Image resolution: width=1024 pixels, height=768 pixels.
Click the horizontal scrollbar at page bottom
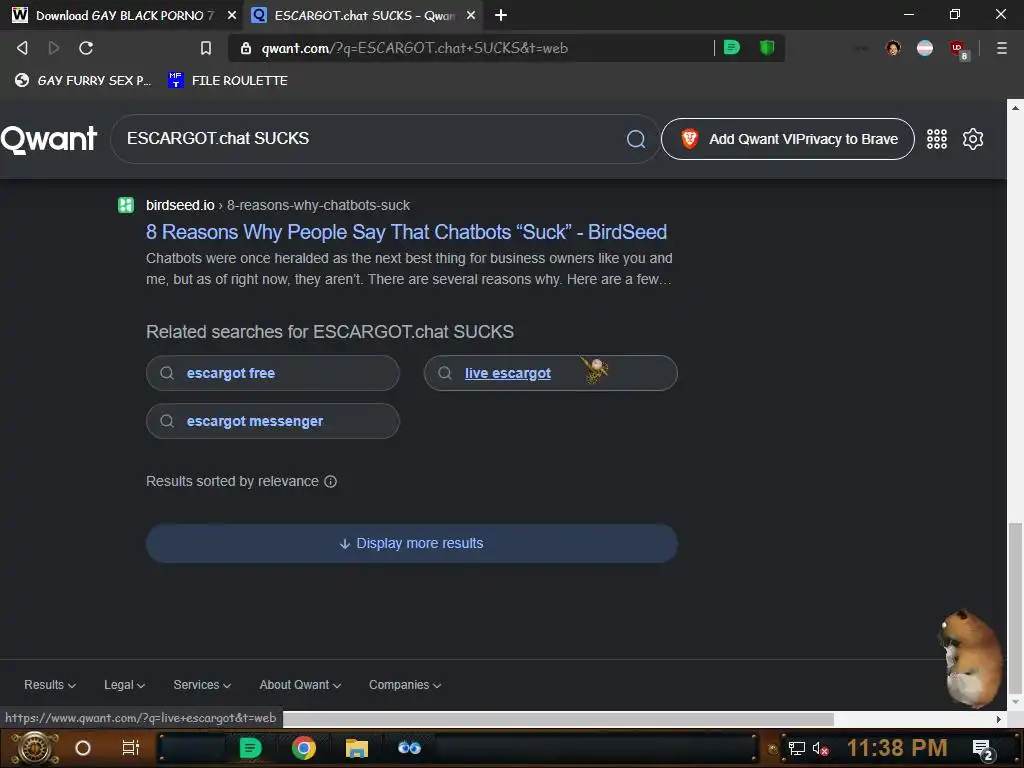(x=558, y=719)
